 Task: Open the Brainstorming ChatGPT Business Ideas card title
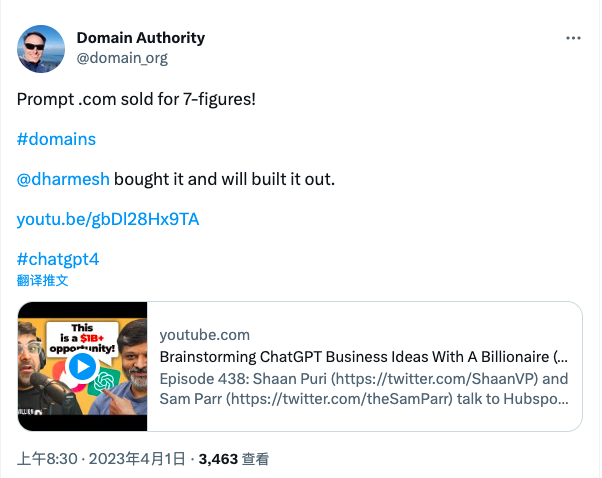tap(364, 357)
